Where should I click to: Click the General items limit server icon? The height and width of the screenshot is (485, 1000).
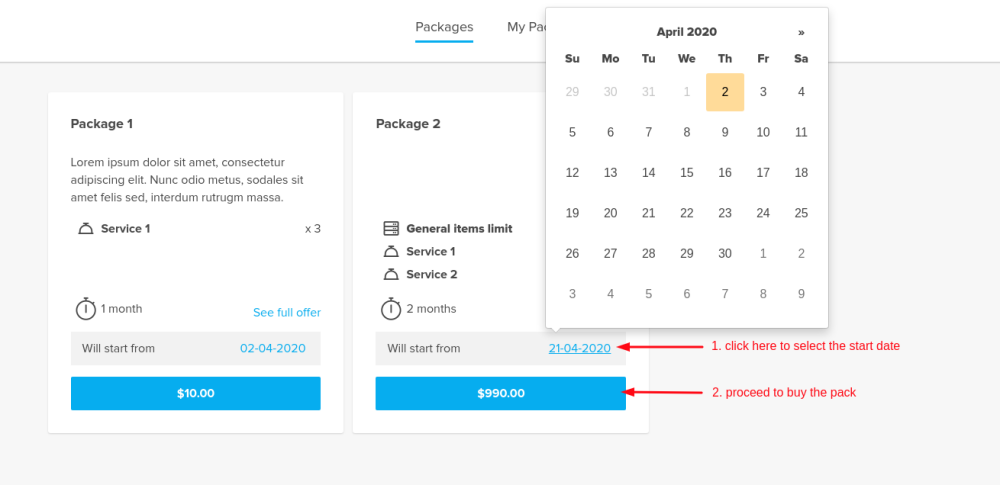pyautogui.click(x=391, y=229)
